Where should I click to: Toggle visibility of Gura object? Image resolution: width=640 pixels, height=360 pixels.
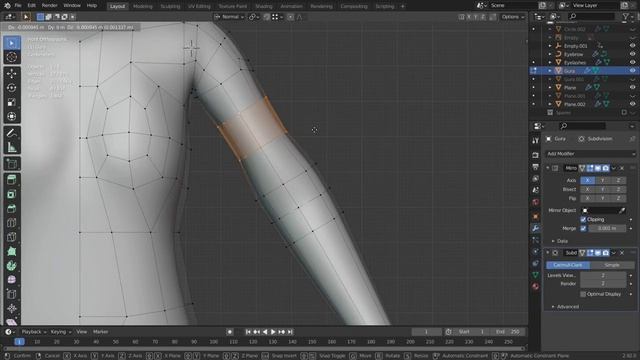(x=632, y=71)
